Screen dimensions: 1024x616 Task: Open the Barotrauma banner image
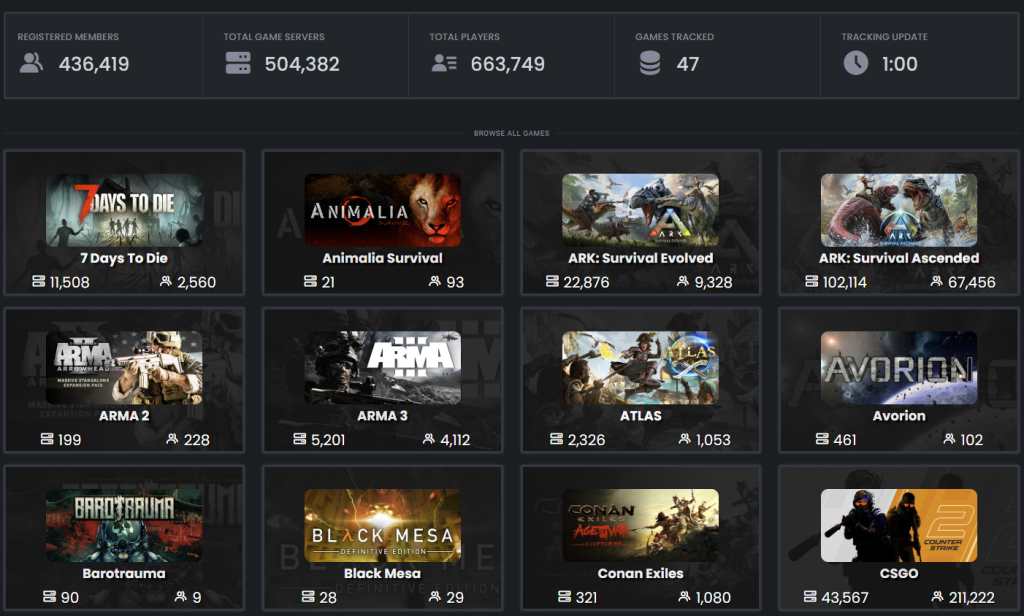tap(124, 525)
